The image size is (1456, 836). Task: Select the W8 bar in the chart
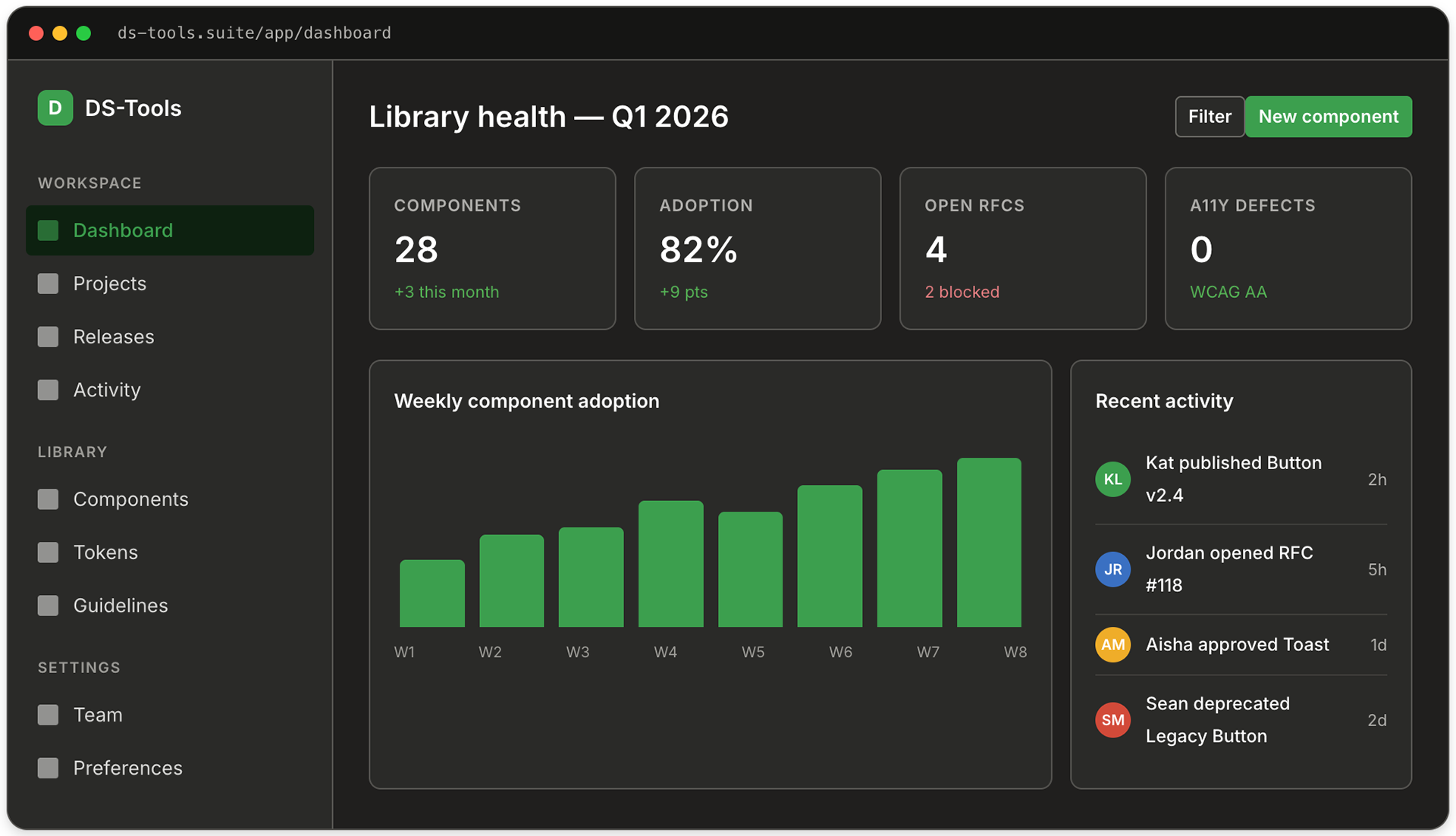click(x=988, y=543)
